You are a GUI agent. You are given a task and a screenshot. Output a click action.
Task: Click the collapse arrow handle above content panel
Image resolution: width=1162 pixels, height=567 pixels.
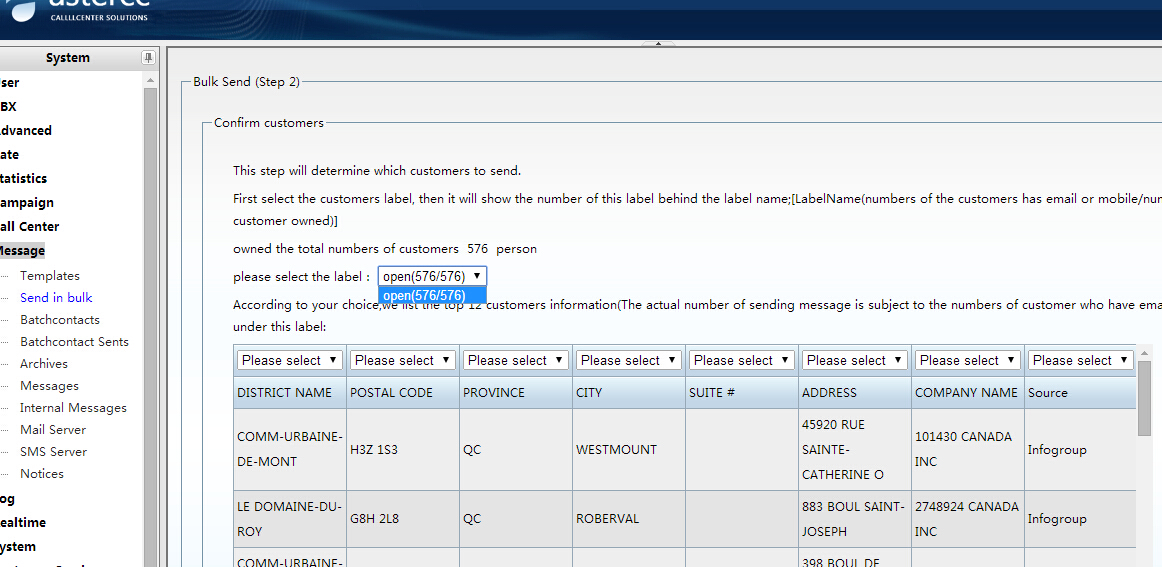[x=658, y=44]
